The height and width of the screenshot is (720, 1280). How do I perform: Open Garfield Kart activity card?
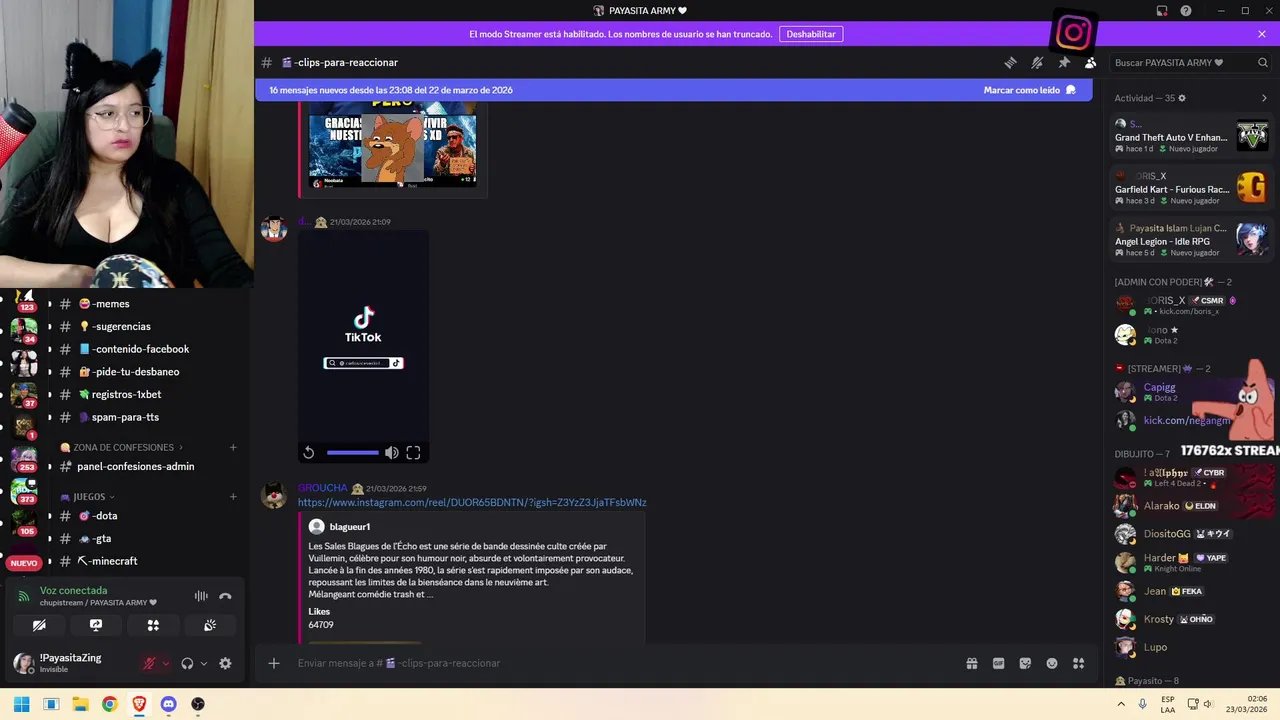pyautogui.click(x=1192, y=188)
